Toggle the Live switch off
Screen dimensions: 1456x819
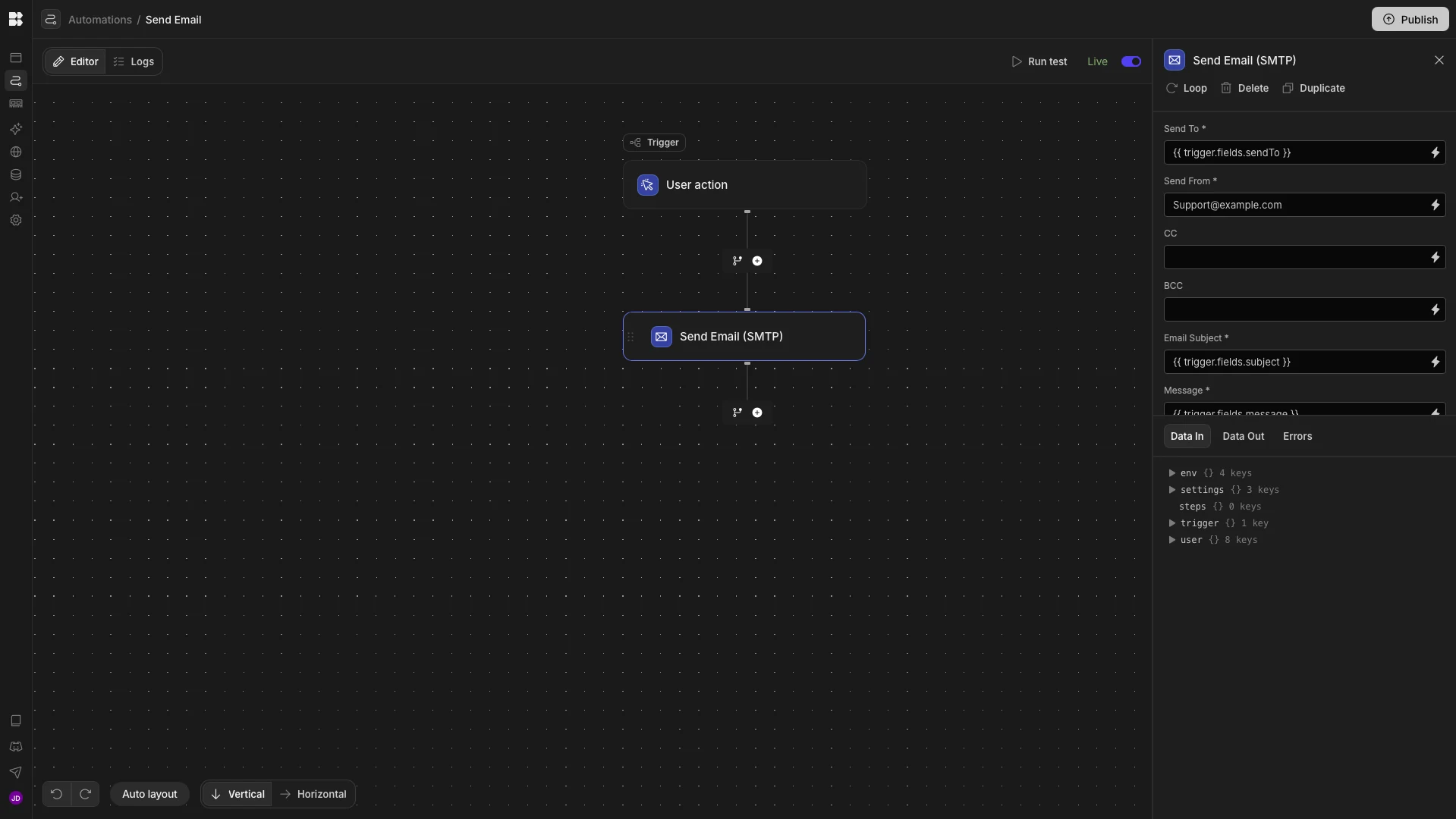1130,61
